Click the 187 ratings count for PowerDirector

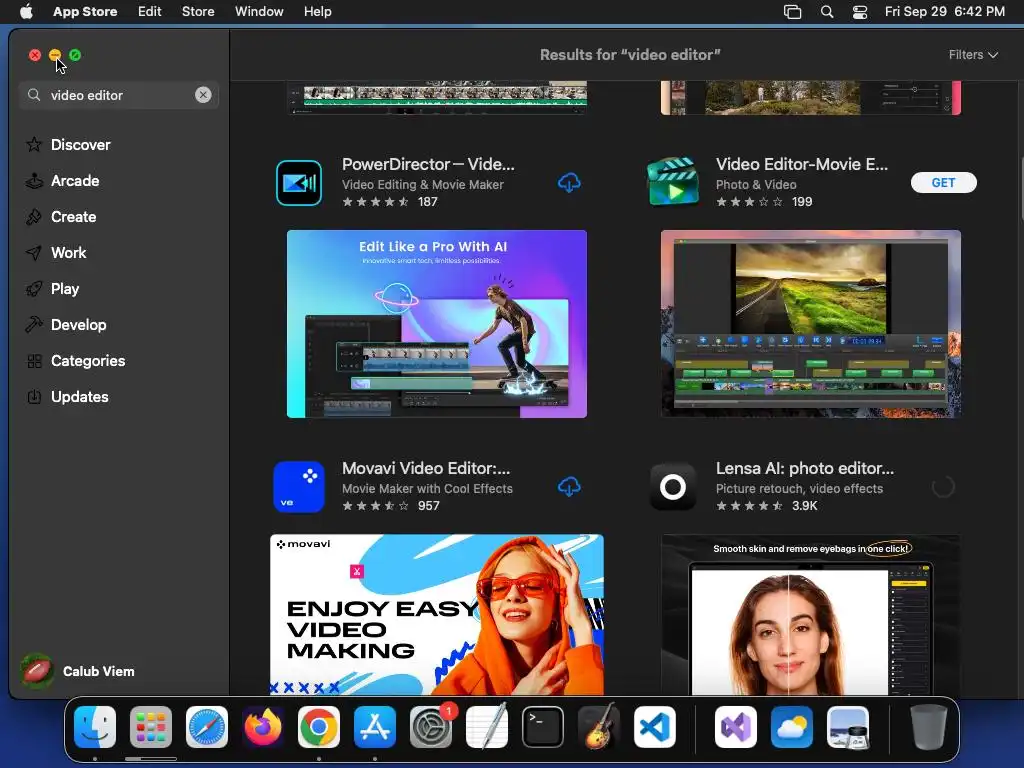[428, 202]
